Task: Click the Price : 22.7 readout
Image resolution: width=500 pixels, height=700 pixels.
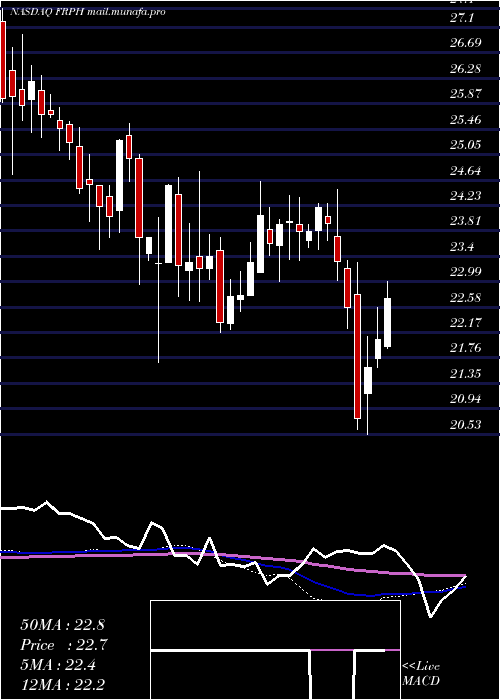Action: pyautogui.click(x=64, y=645)
